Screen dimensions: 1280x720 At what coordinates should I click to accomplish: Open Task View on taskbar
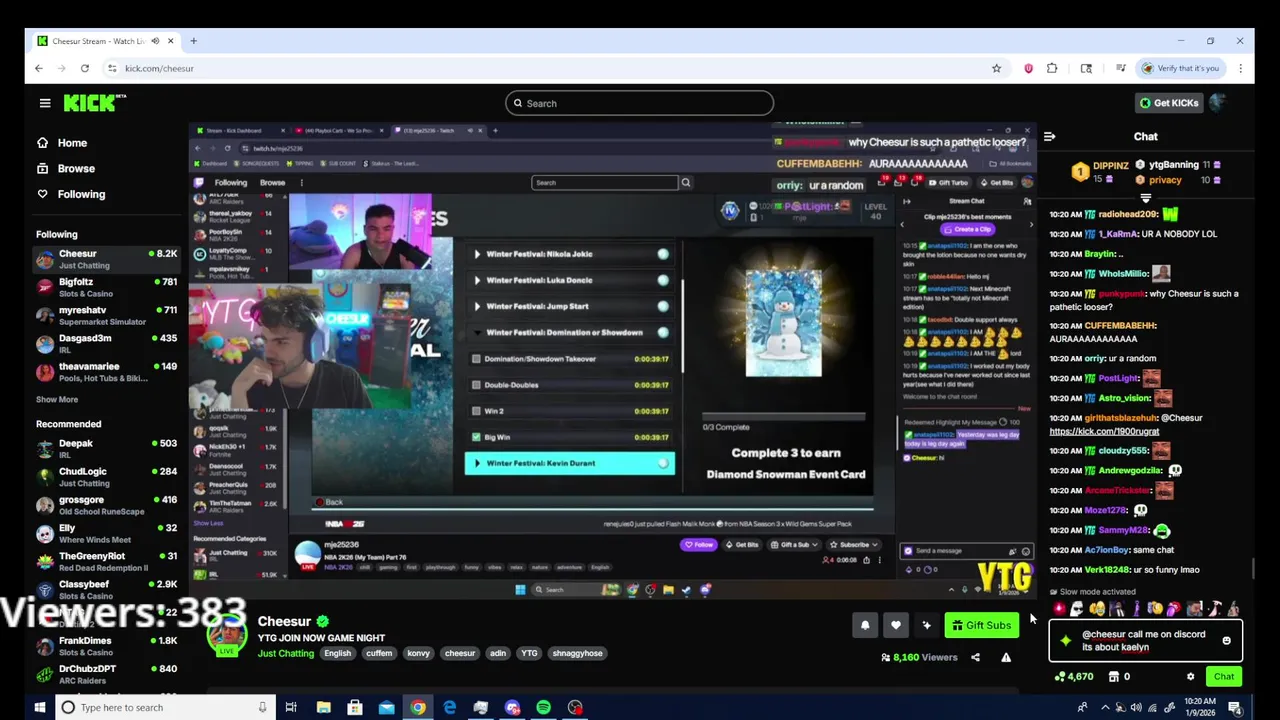pyautogui.click(x=291, y=707)
